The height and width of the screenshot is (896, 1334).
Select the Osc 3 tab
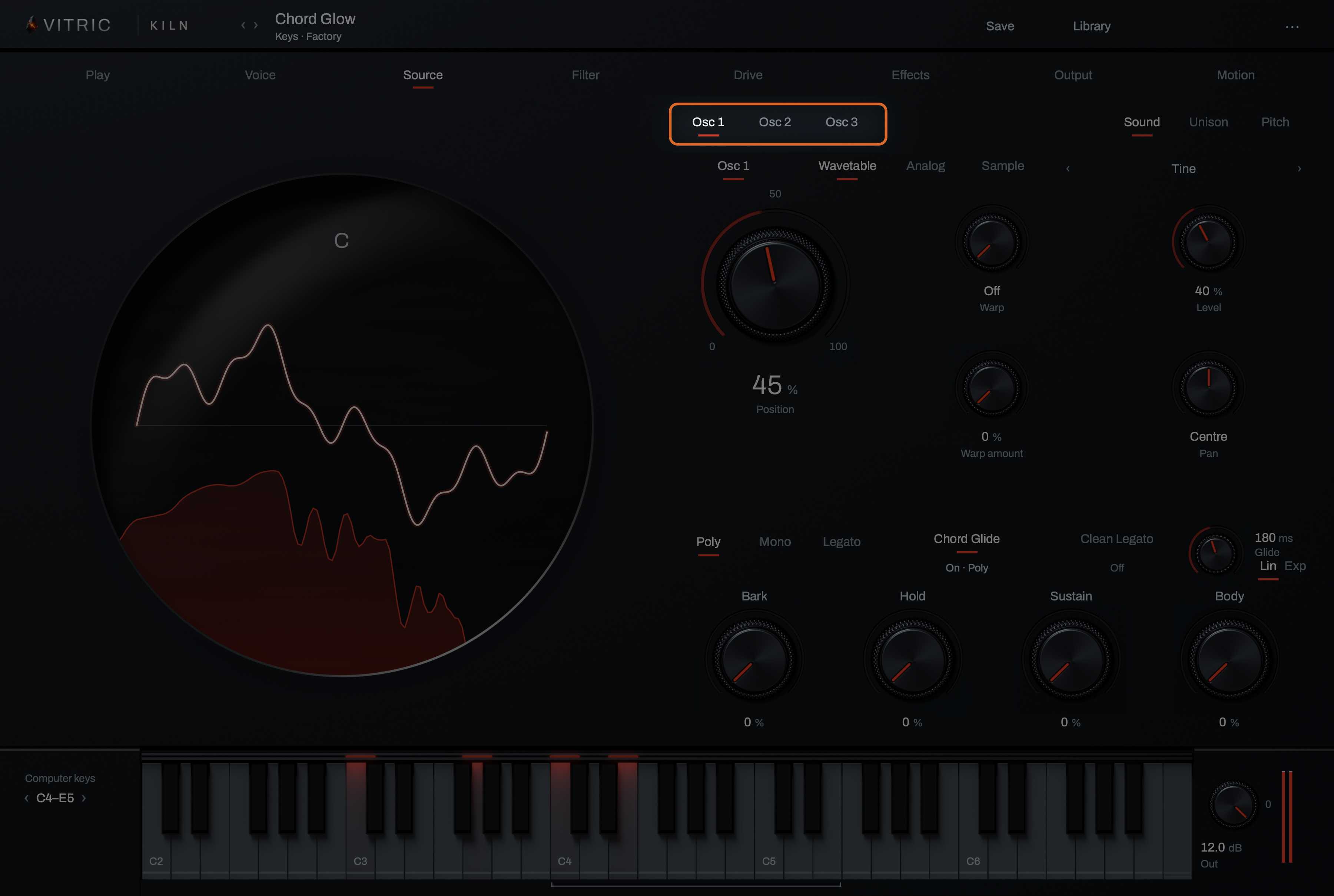point(841,122)
